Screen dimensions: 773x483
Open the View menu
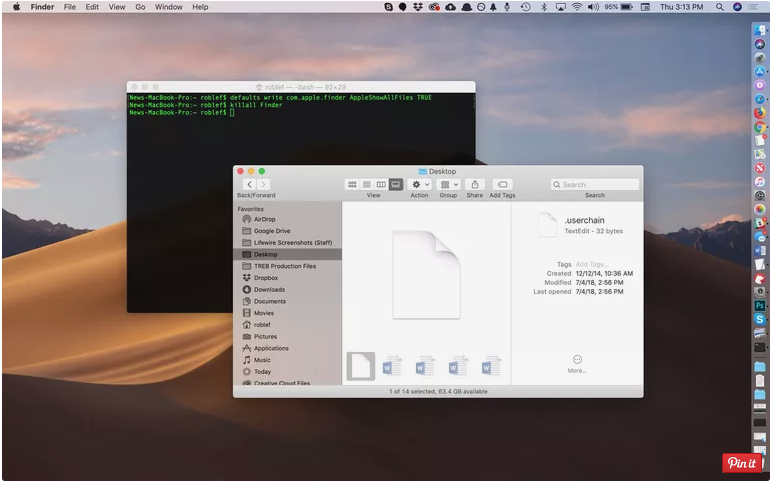[x=117, y=7]
